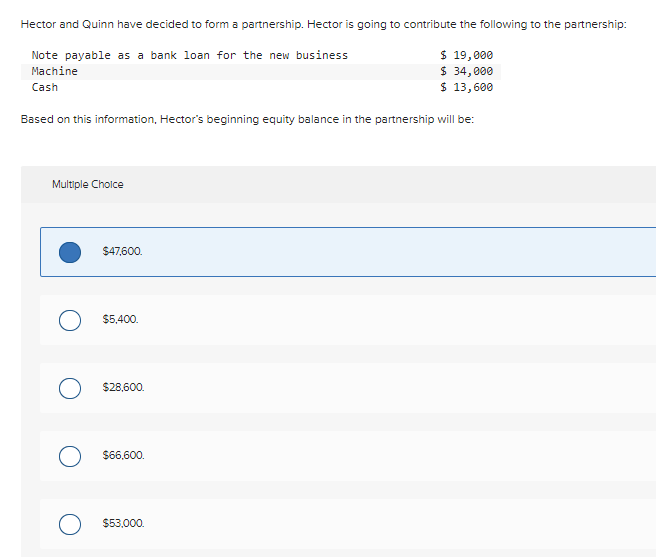The width and height of the screenshot is (656, 557).
Task: Click the word 'partnership:' ending the intro
Action: pyautogui.click(x=595, y=25)
